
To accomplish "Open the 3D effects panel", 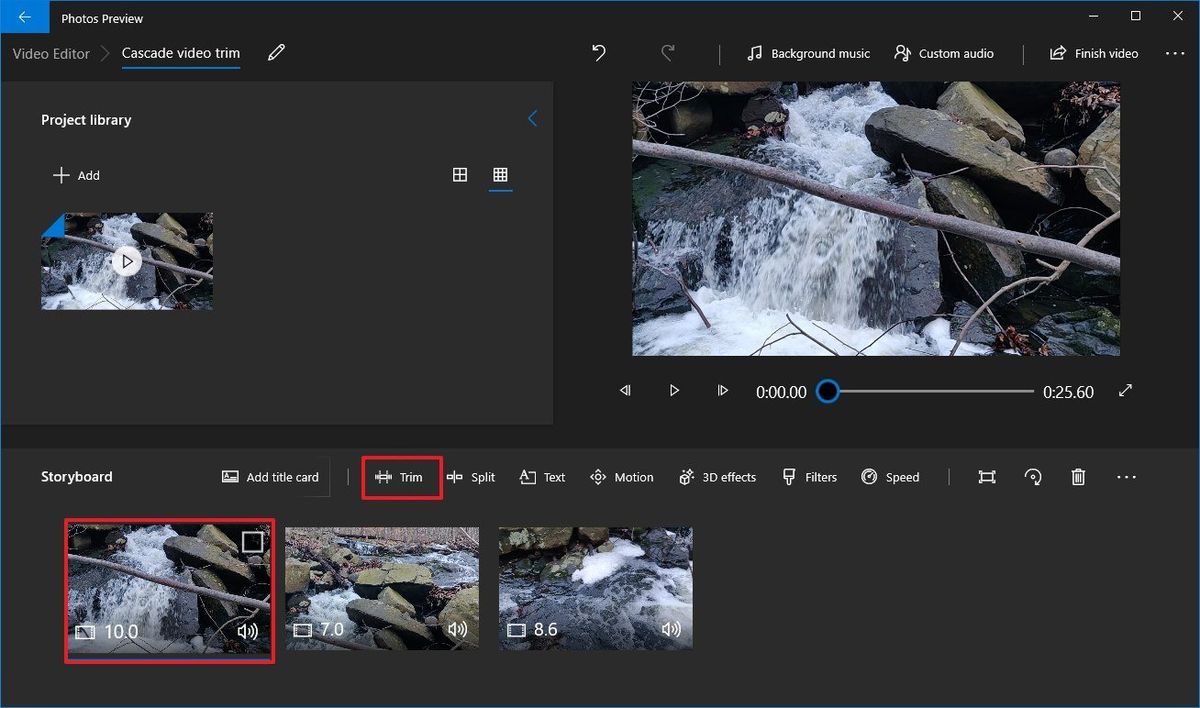I will [717, 477].
